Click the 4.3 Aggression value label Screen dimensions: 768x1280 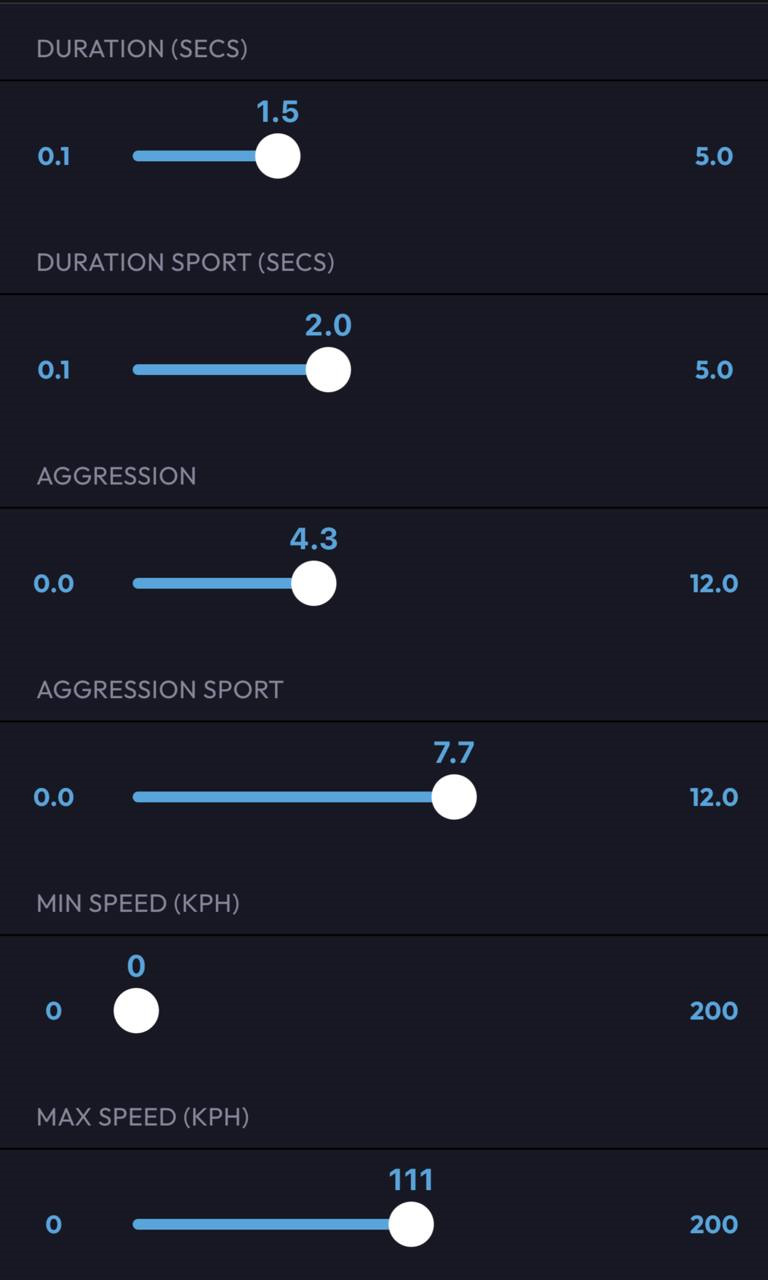click(x=314, y=539)
